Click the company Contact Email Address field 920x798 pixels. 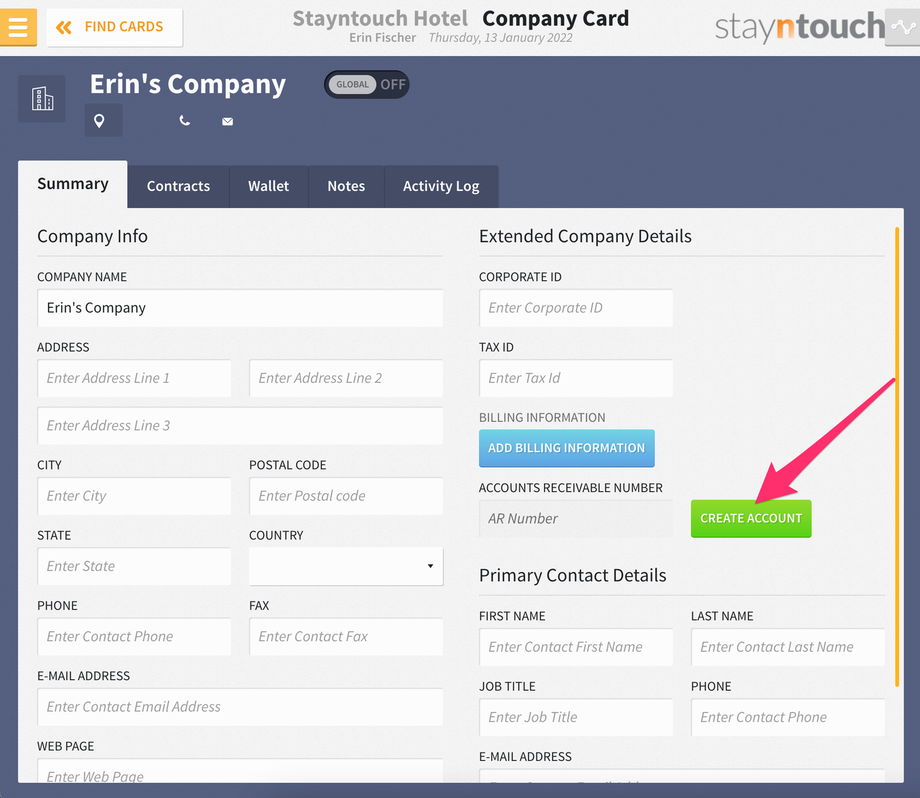tap(240, 707)
